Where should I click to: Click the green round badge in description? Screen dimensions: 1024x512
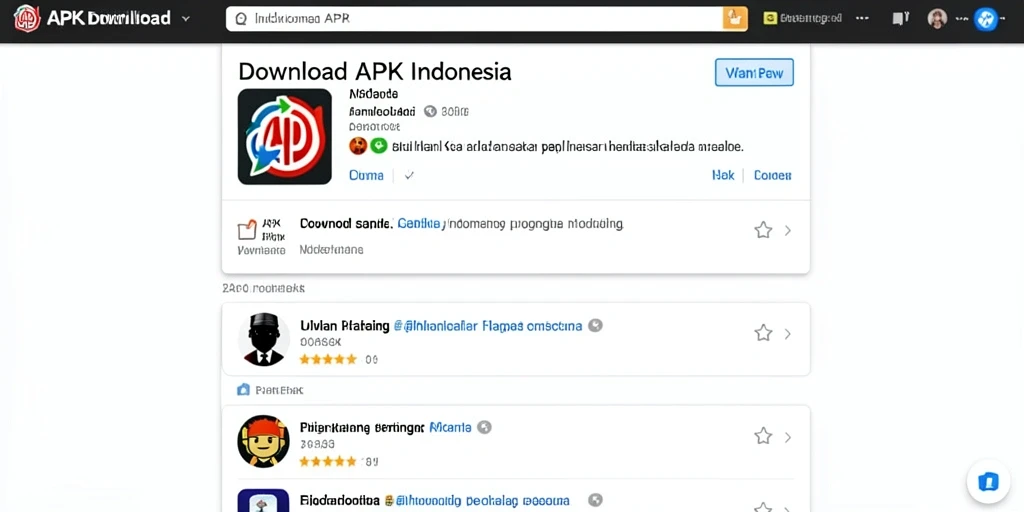click(379, 146)
